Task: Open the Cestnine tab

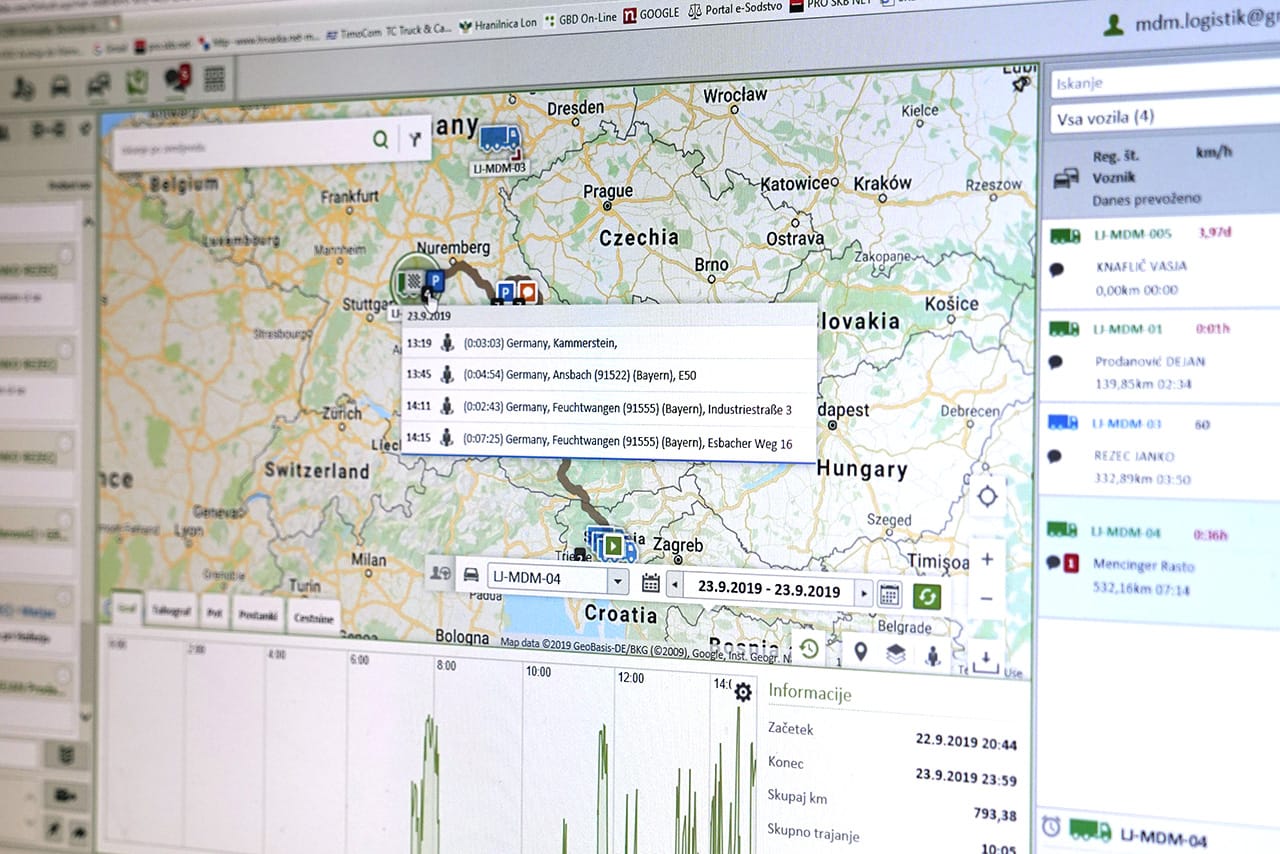Action: 313,618
